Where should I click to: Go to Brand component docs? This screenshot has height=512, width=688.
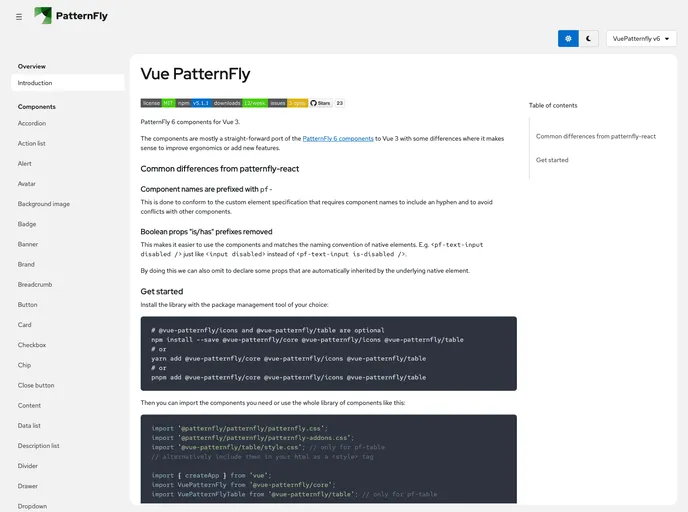26,265
